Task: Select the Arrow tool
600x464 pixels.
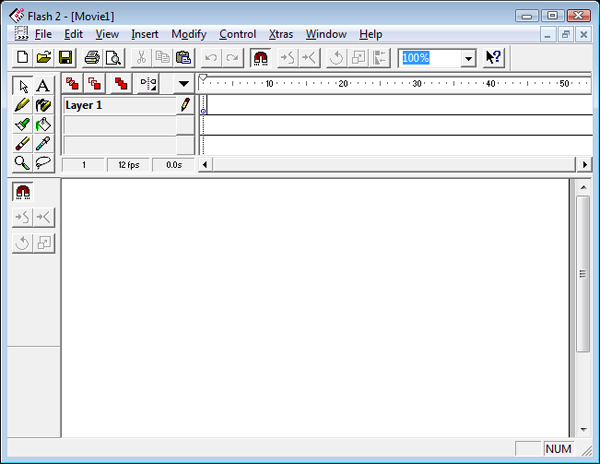Action: pyautogui.click(x=23, y=86)
